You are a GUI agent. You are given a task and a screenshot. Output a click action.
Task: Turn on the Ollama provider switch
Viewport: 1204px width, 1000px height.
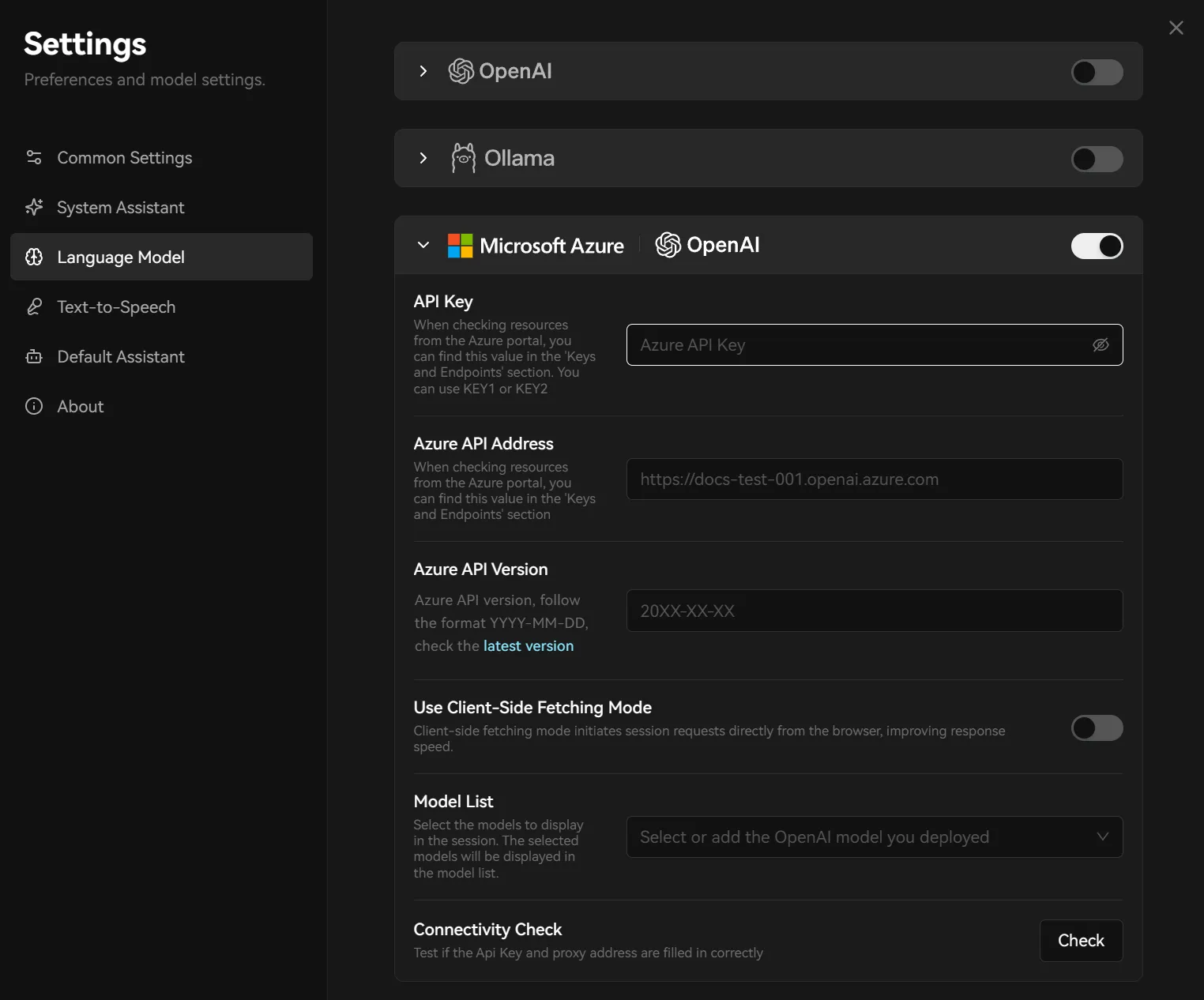[x=1097, y=159]
